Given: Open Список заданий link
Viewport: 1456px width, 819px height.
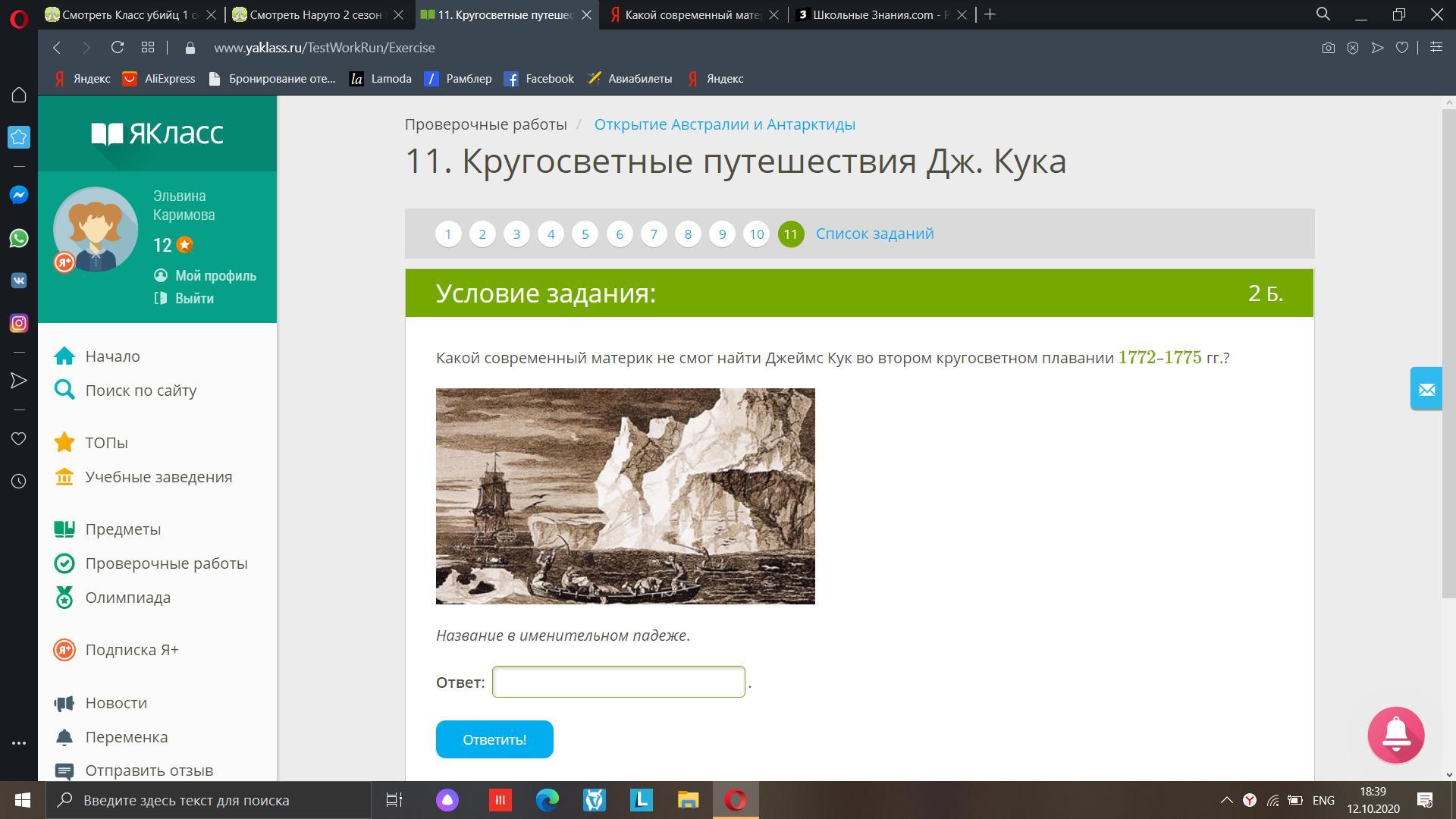Looking at the screenshot, I should (874, 234).
